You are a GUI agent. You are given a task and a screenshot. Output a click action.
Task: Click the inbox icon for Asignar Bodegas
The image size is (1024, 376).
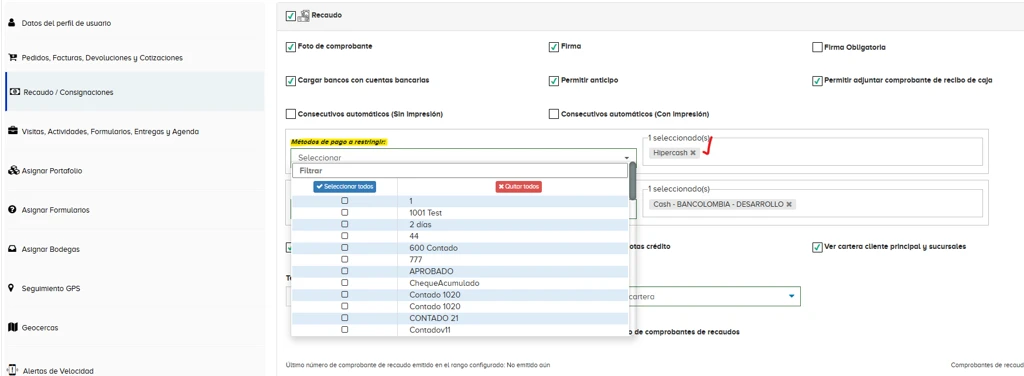12,249
